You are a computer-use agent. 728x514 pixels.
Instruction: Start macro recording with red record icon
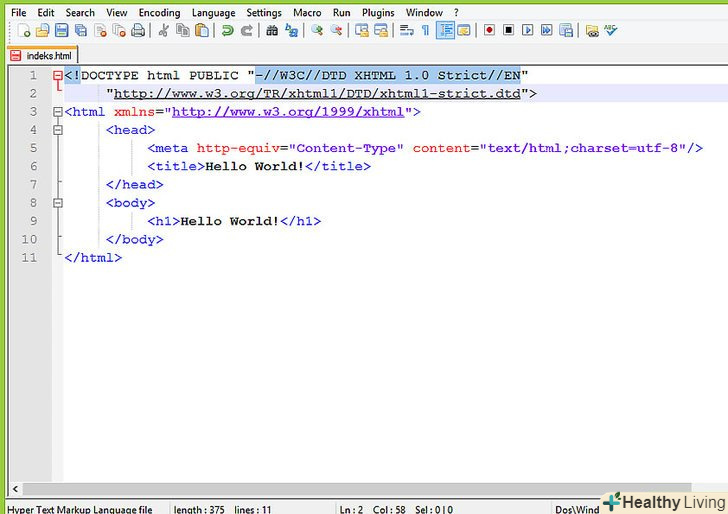pos(490,31)
